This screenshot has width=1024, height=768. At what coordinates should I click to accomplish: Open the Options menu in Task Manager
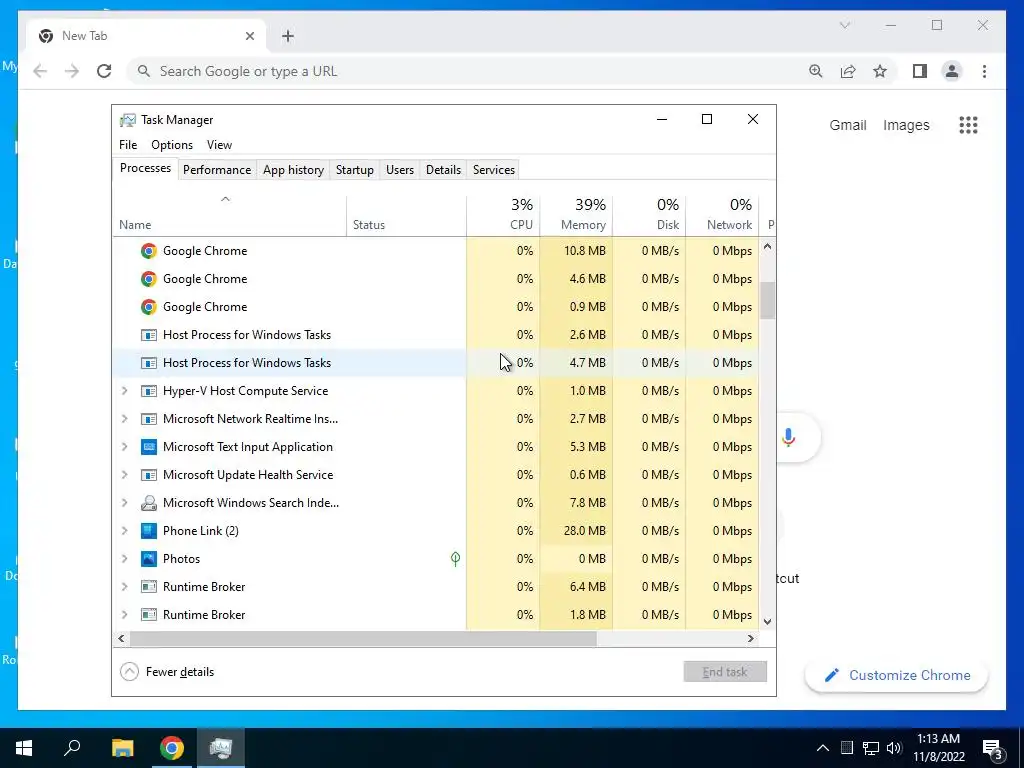172,145
